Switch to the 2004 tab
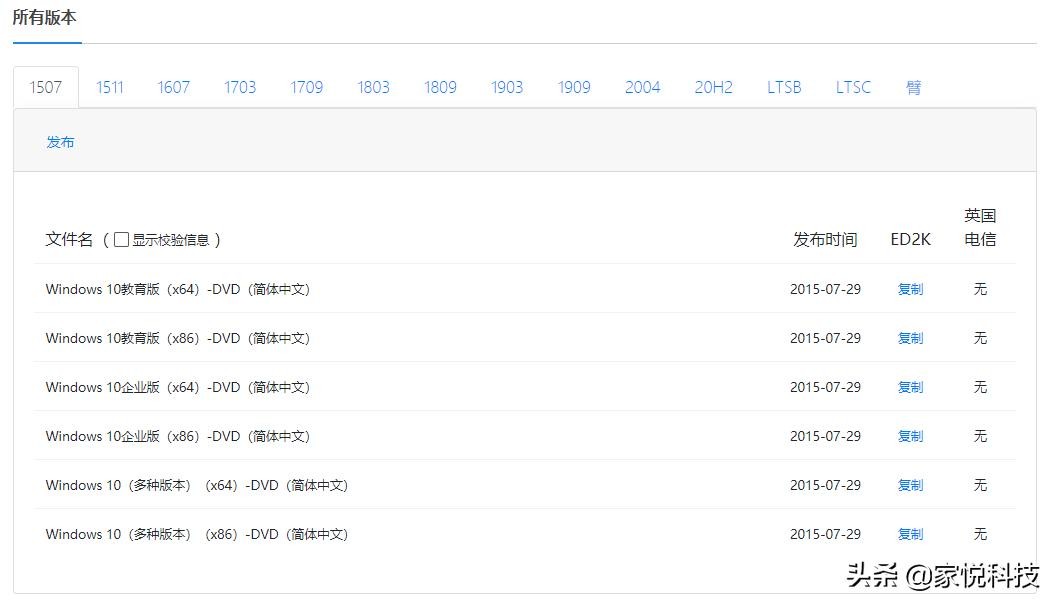The image size is (1058, 607). click(642, 87)
